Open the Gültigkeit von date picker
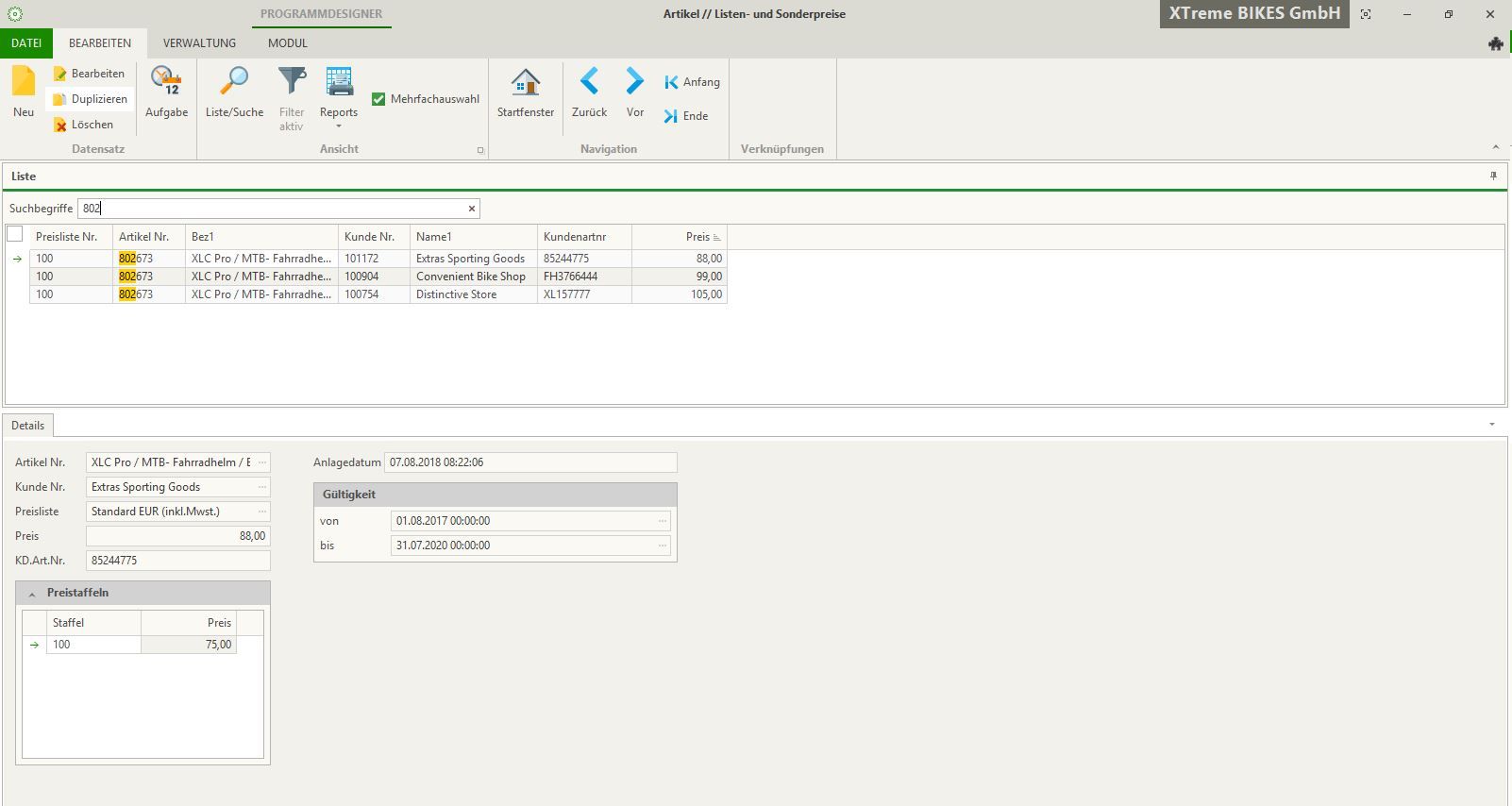This screenshot has height=806, width=1512. 663,521
